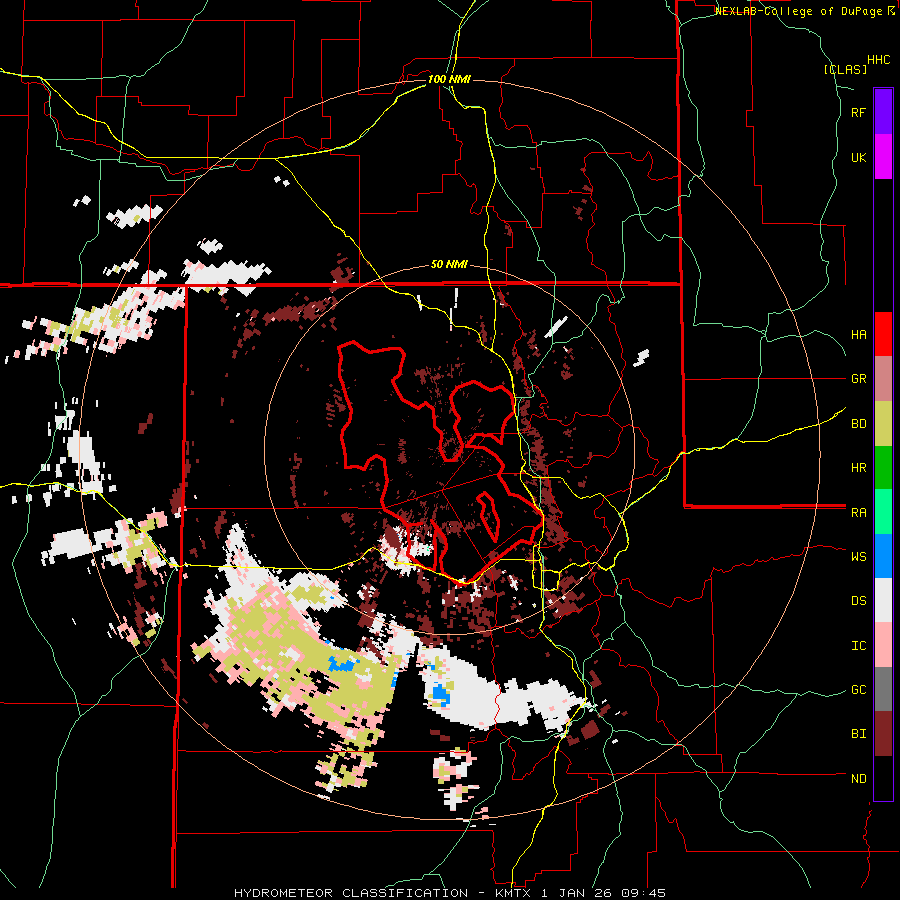Viewport: 900px width, 900px height.
Task: Click the GC legend label
Action: (858, 690)
